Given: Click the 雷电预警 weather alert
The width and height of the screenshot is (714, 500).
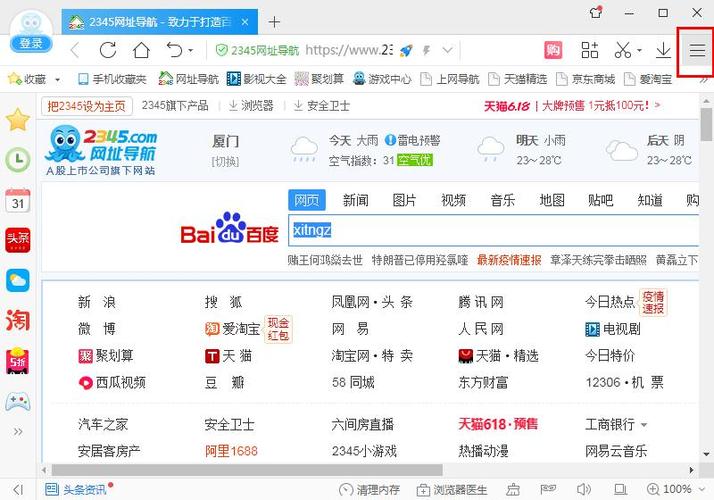Looking at the screenshot, I should (x=413, y=140).
